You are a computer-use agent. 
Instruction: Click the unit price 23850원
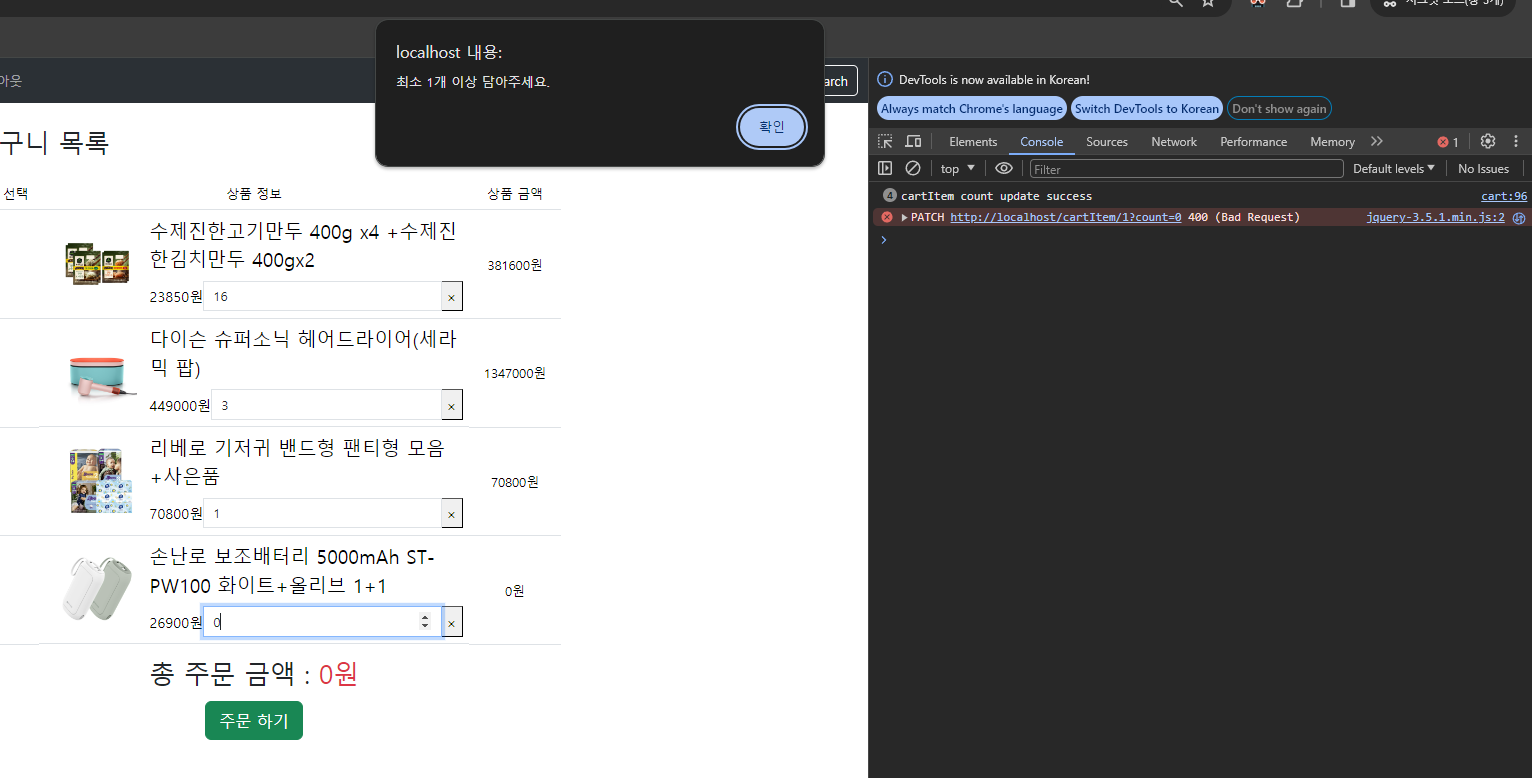pyautogui.click(x=176, y=297)
